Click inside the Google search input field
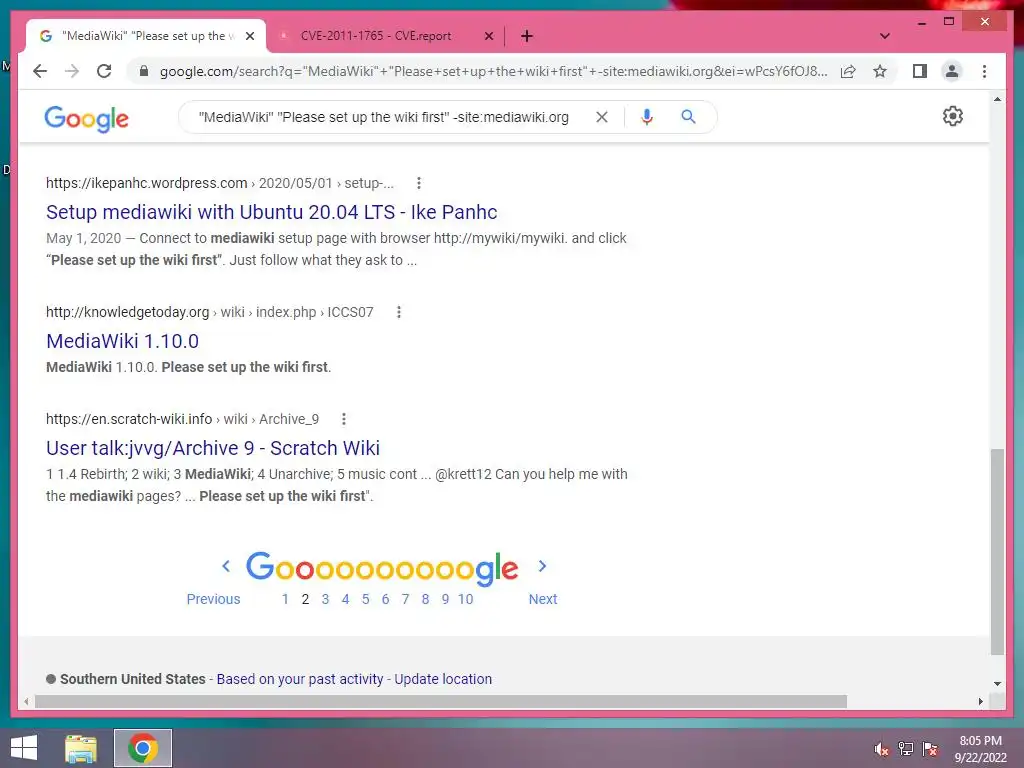 click(x=384, y=117)
